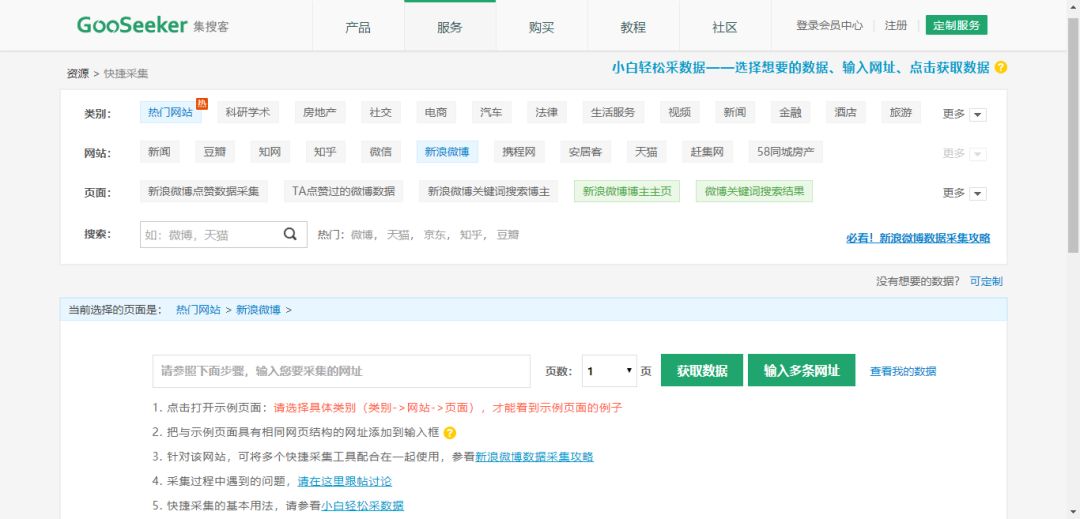Click the 获取数据 button

coord(702,370)
